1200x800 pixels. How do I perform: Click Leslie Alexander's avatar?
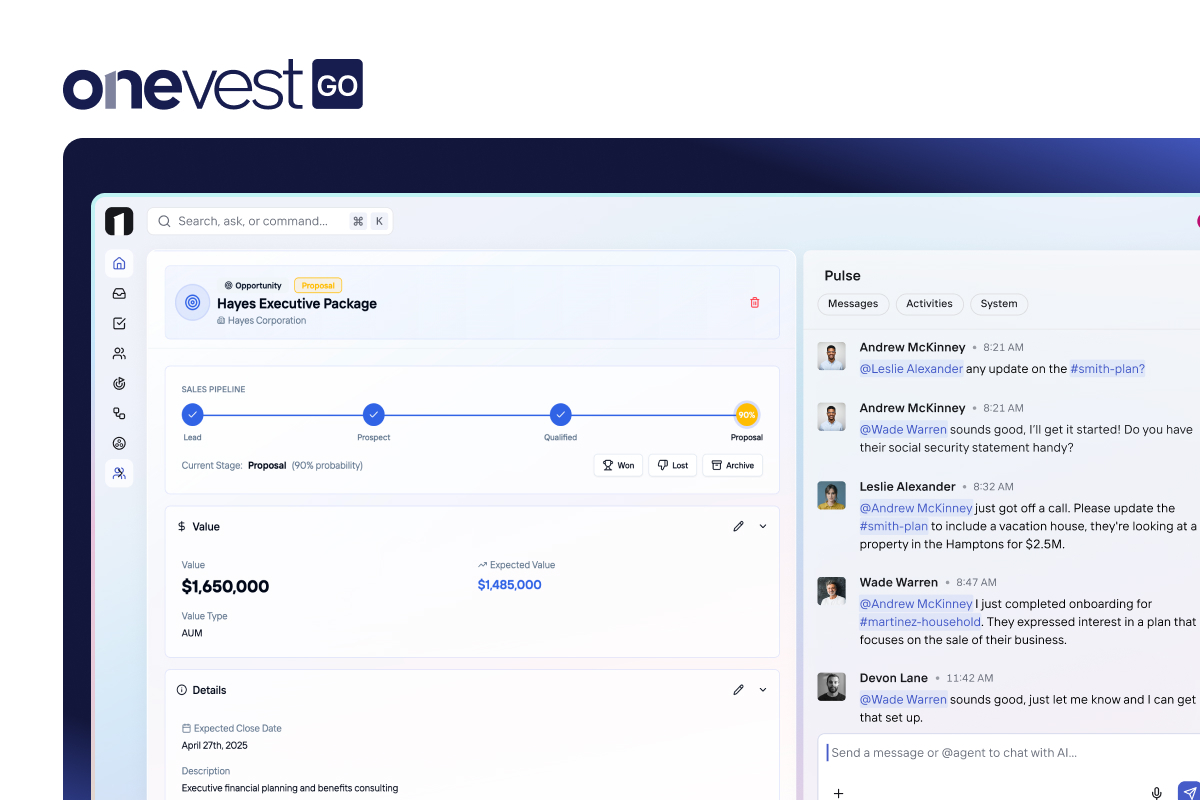tap(831, 495)
